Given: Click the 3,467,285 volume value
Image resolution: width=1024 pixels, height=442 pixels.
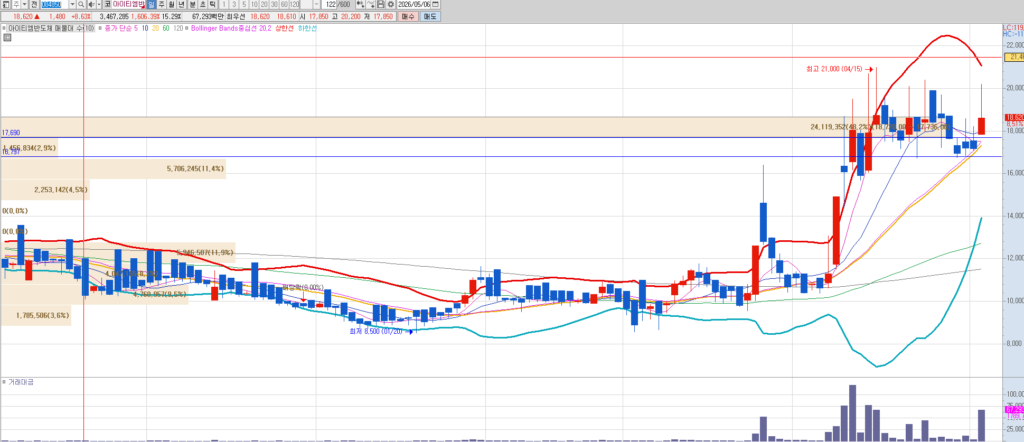Looking at the screenshot, I should 114,16.
